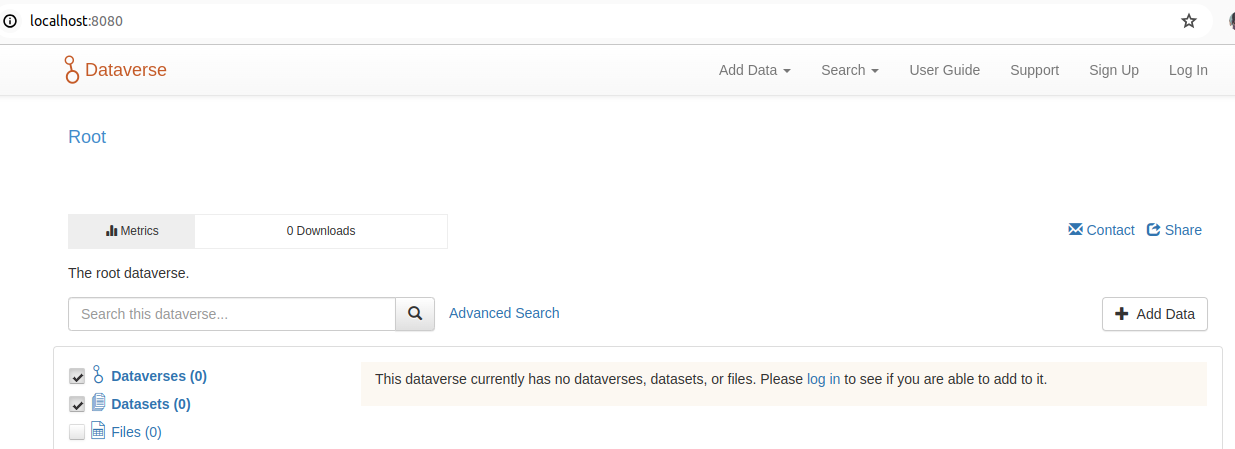Open the Add Data navbar dropdown
This screenshot has height=449, width=1235.
click(754, 70)
